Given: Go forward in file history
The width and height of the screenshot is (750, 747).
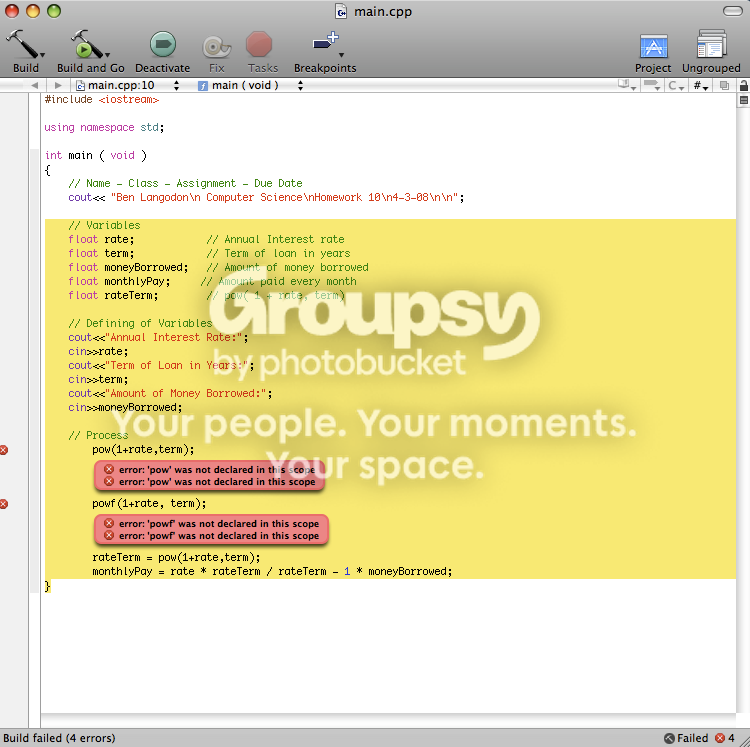Looking at the screenshot, I should (58, 85).
